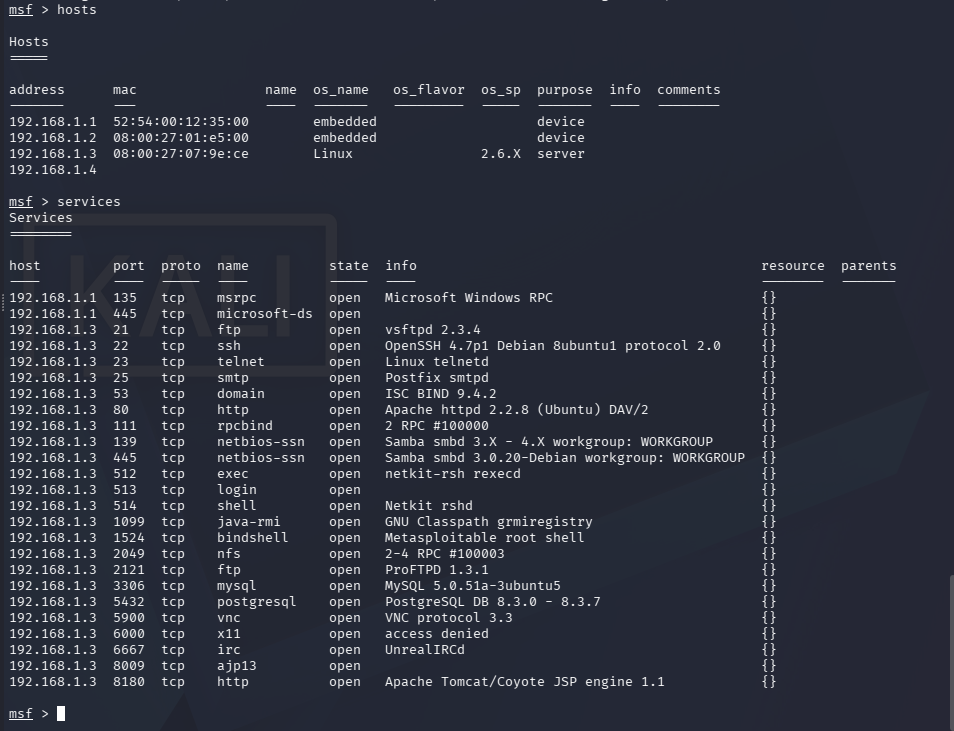Click port number 8180
The width and height of the screenshot is (954, 731).
coord(128,682)
